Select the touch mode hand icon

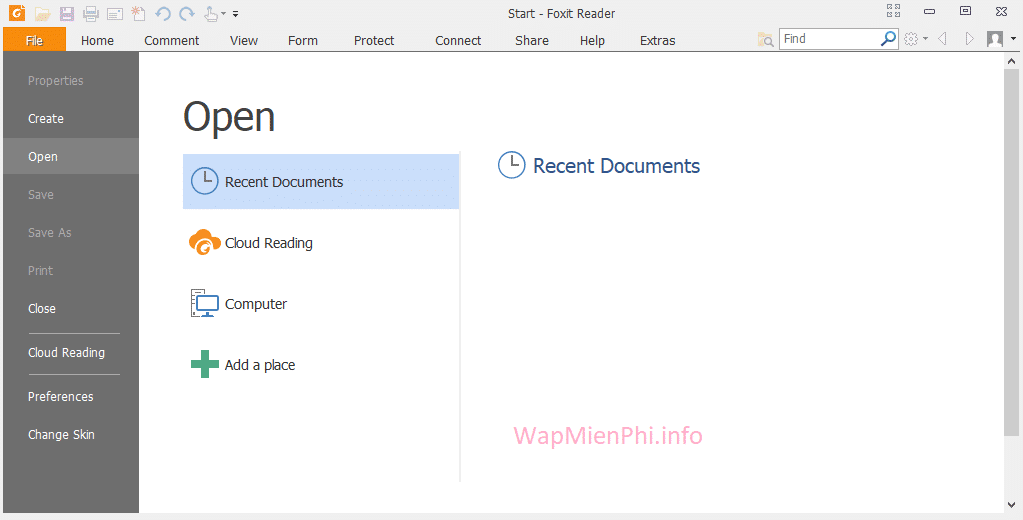(211, 13)
